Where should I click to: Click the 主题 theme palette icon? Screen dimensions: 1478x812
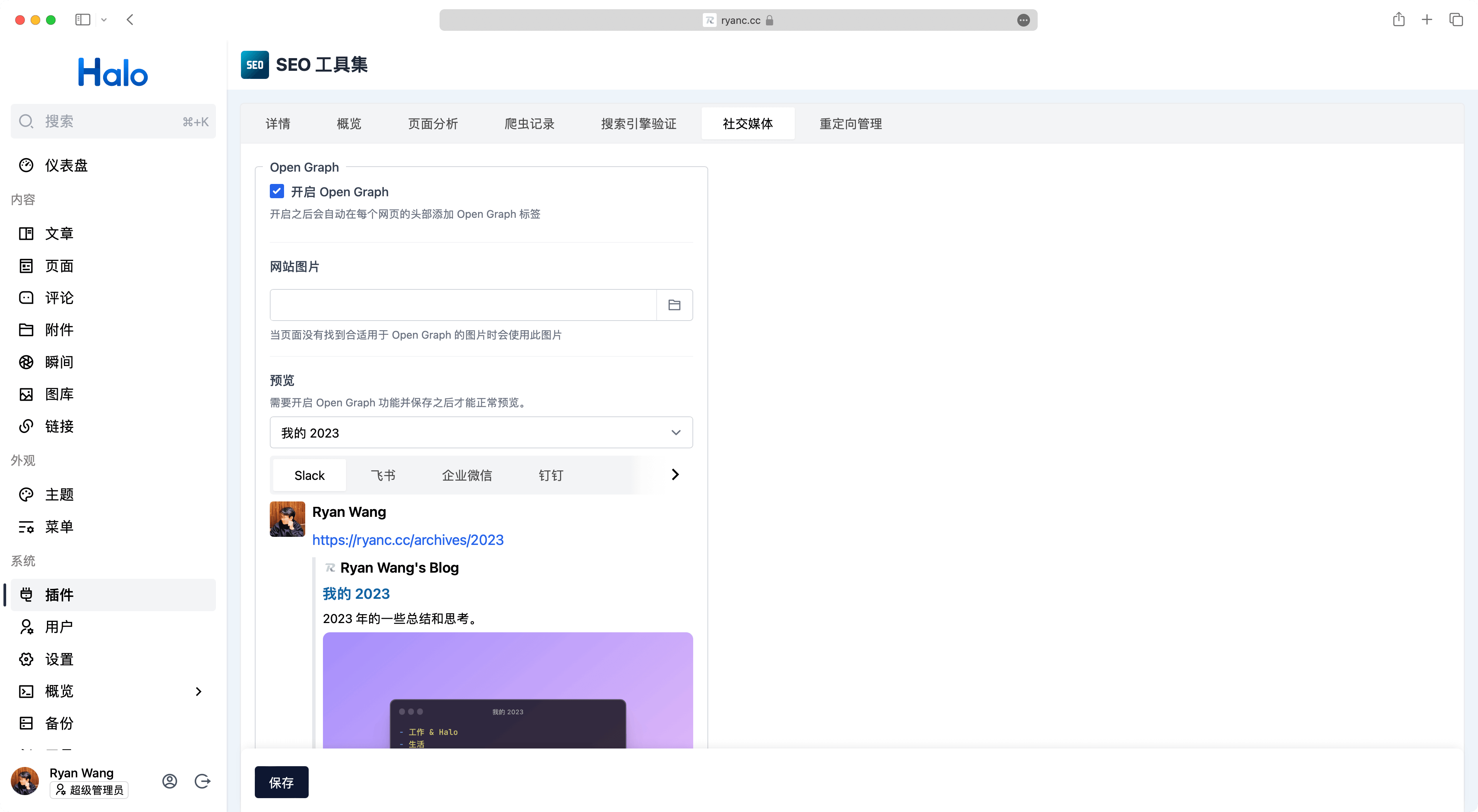(x=27, y=495)
